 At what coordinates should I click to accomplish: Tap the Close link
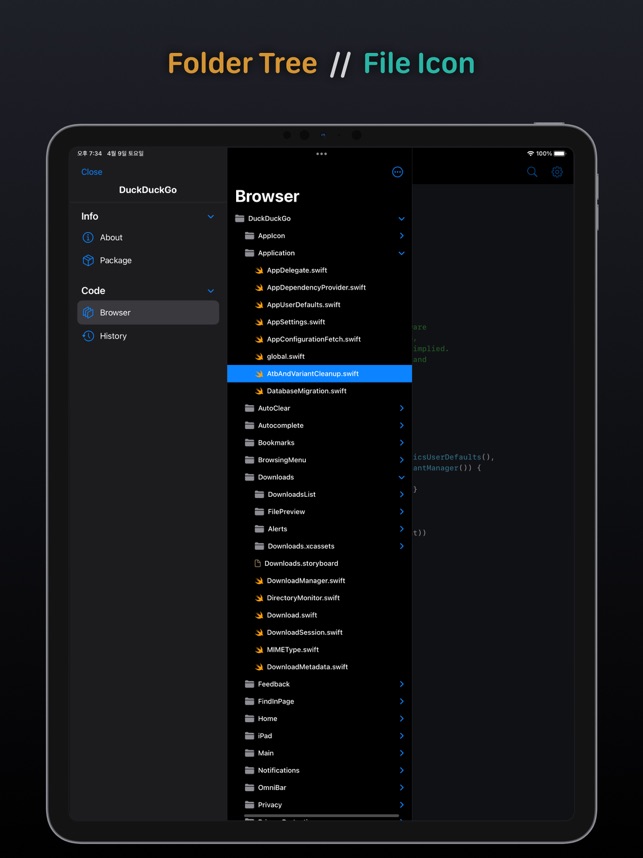pyautogui.click(x=91, y=172)
